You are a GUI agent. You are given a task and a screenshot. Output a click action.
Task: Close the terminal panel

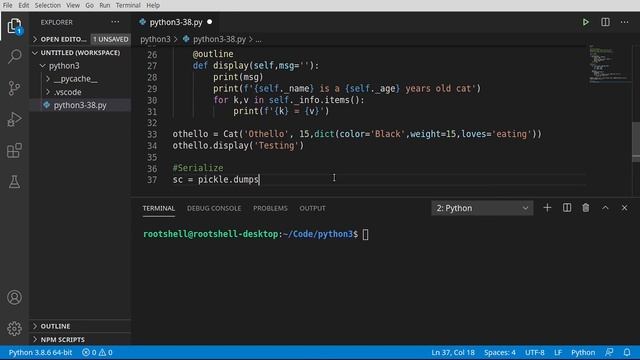624,208
